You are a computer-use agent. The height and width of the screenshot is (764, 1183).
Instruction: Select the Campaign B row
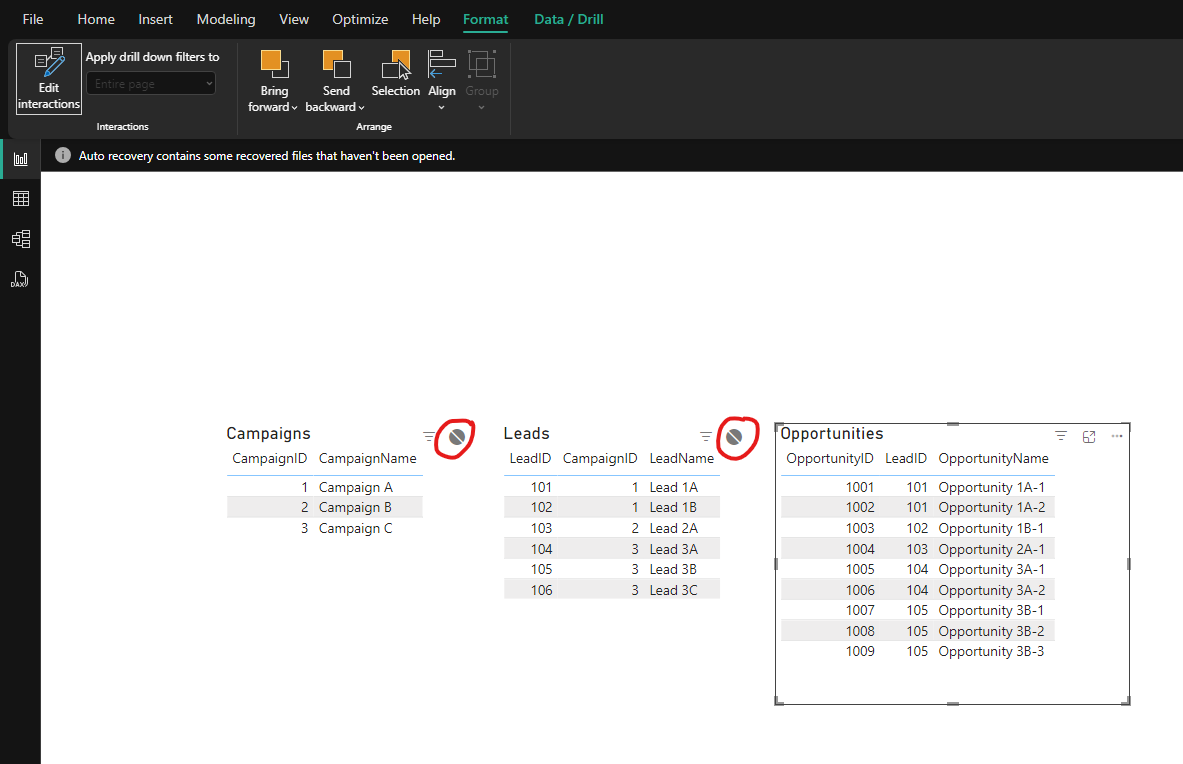324,508
